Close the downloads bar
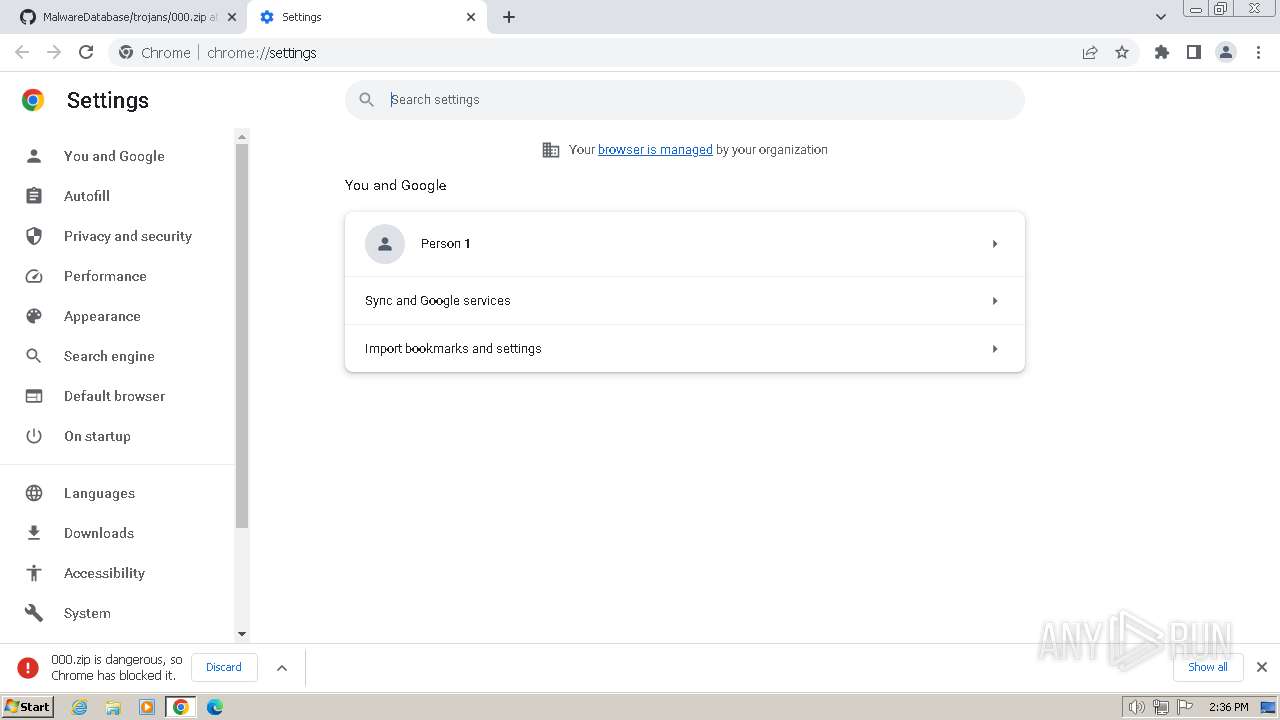The width and height of the screenshot is (1280, 720). [1262, 667]
